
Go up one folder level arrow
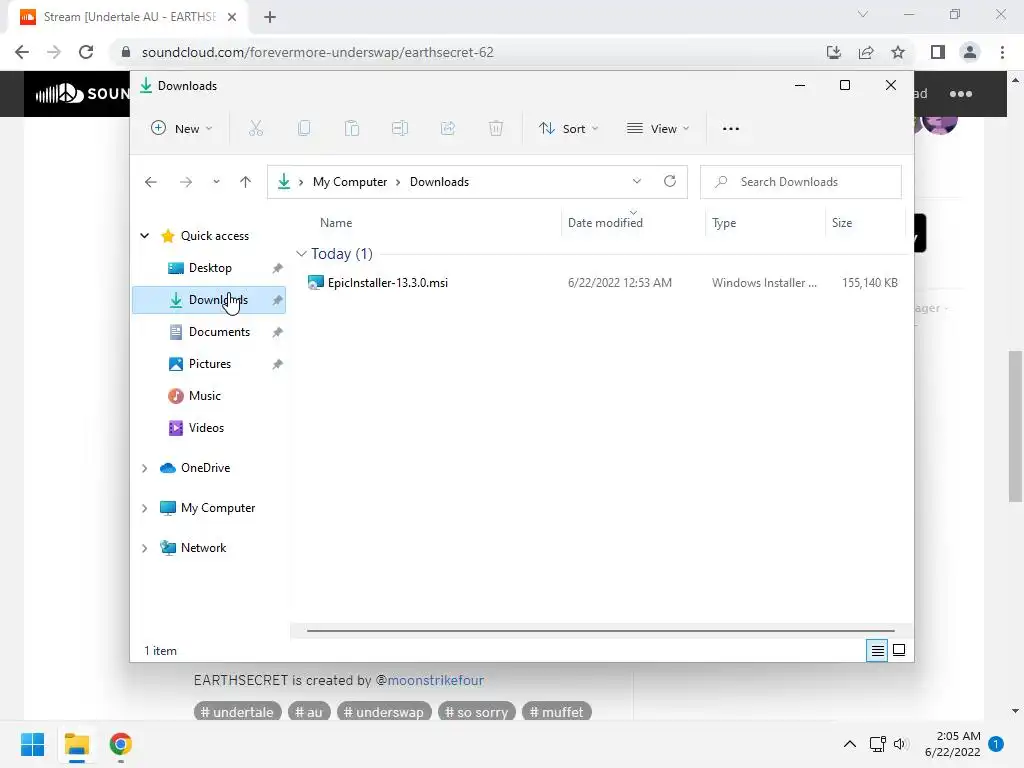pos(246,182)
